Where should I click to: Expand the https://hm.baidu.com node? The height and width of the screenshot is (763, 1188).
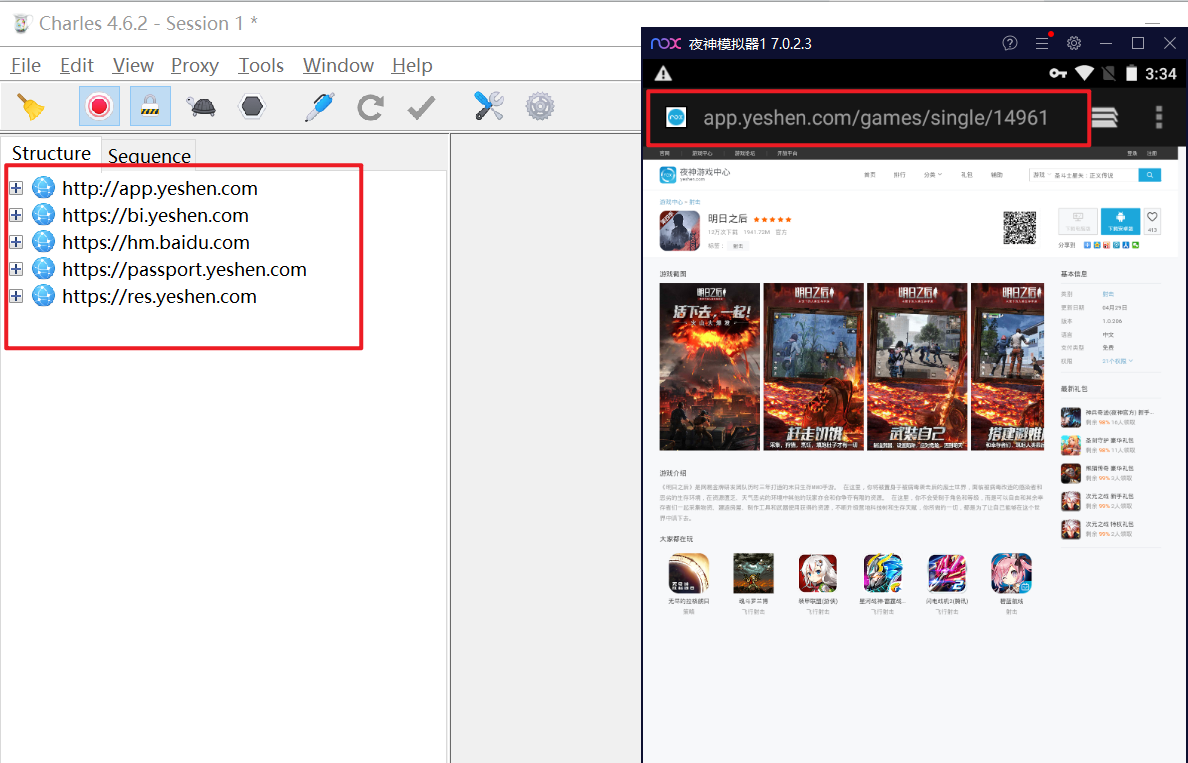pyautogui.click(x=16, y=242)
